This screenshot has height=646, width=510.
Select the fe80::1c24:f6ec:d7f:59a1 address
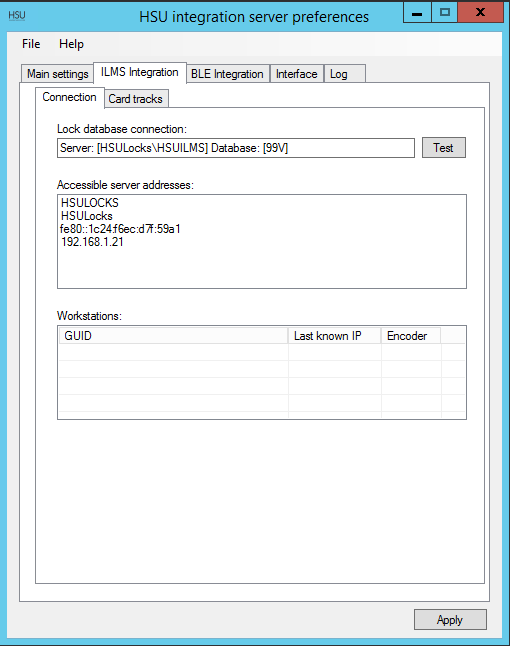(120, 229)
